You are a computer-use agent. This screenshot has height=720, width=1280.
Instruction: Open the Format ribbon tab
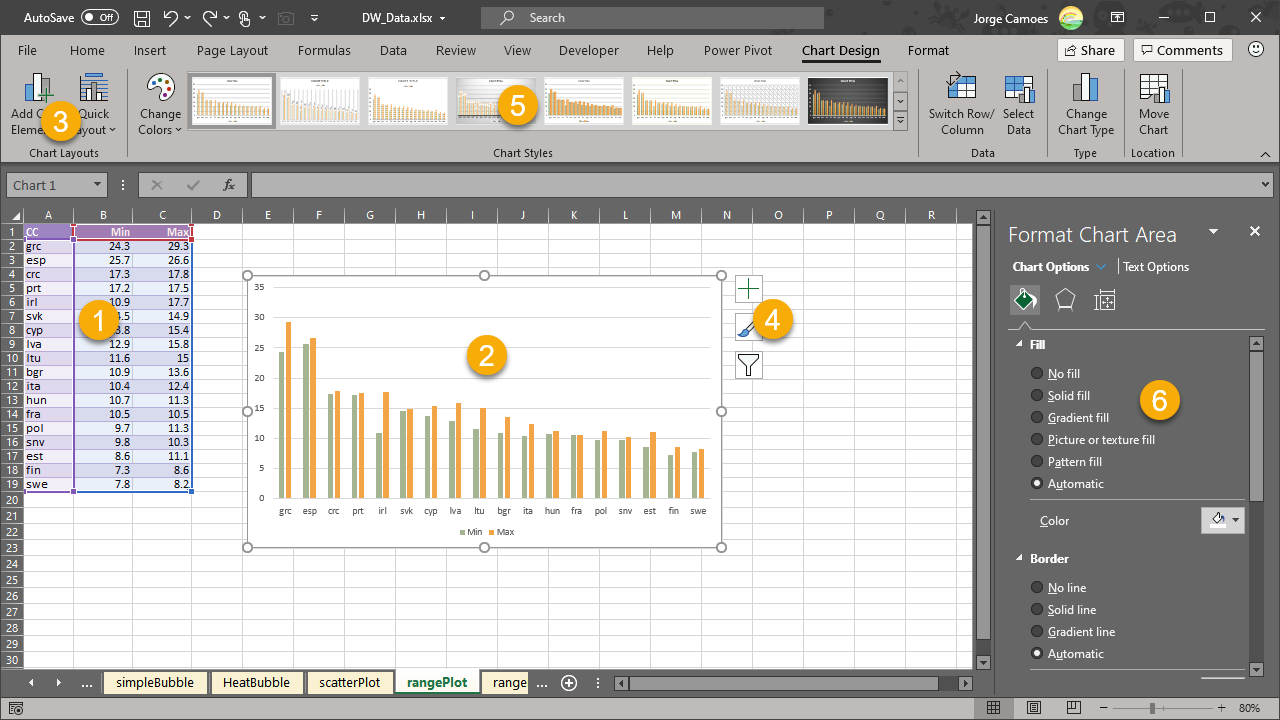click(928, 50)
